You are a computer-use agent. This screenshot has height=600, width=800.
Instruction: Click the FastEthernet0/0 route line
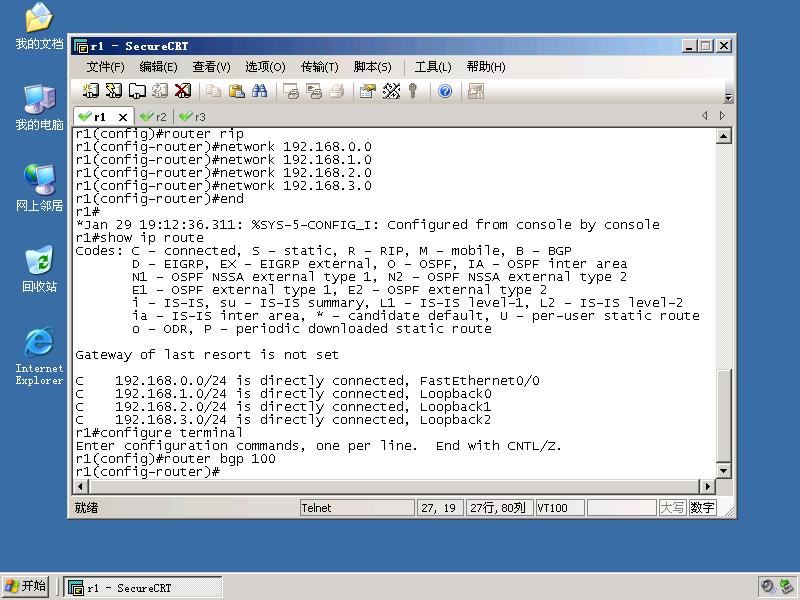click(x=307, y=381)
